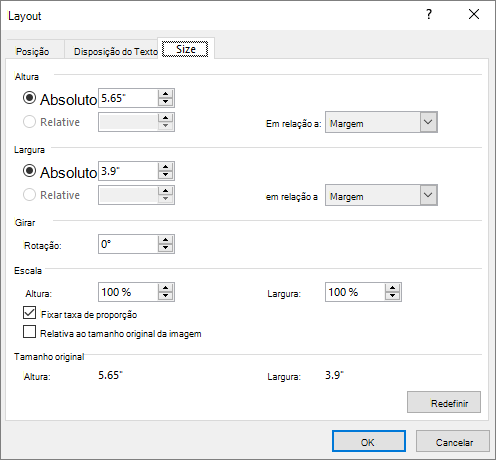The height and width of the screenshot is (460, 496).
Task: Increase Rotação angle using the up arrow
Action: tap(165, 240)
